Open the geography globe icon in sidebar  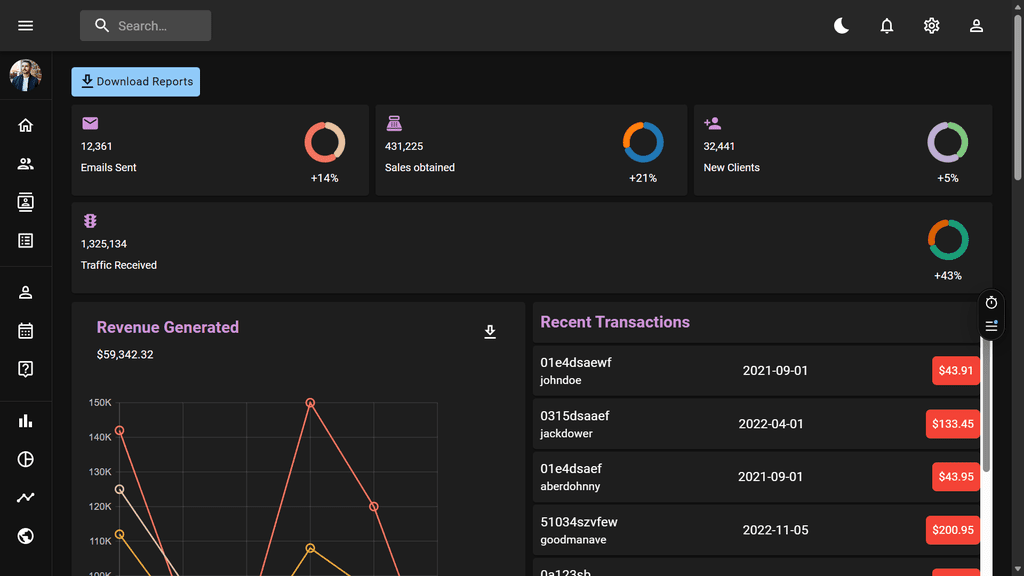pyautogui.click(x=26, y=536)
